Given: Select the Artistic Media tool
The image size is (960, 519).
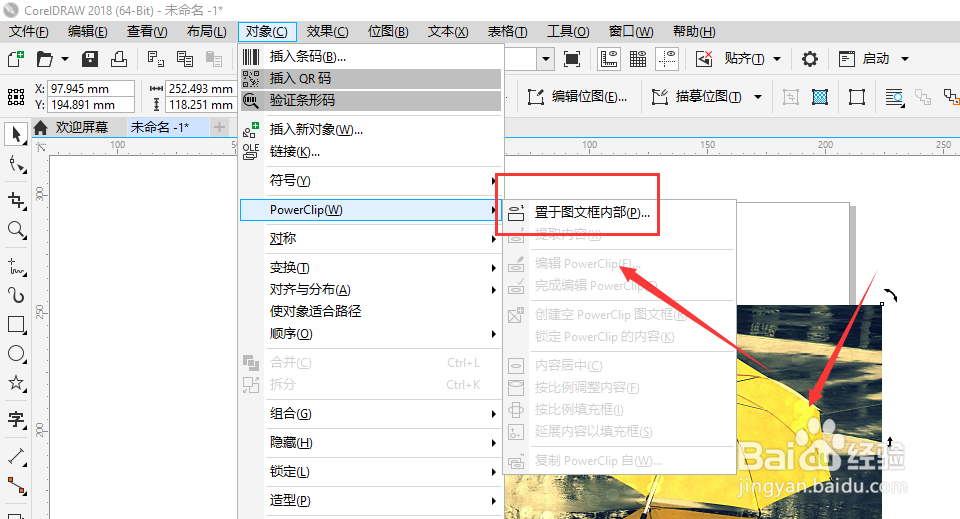Looking at the screenshot, I should (x=16, y=295).
